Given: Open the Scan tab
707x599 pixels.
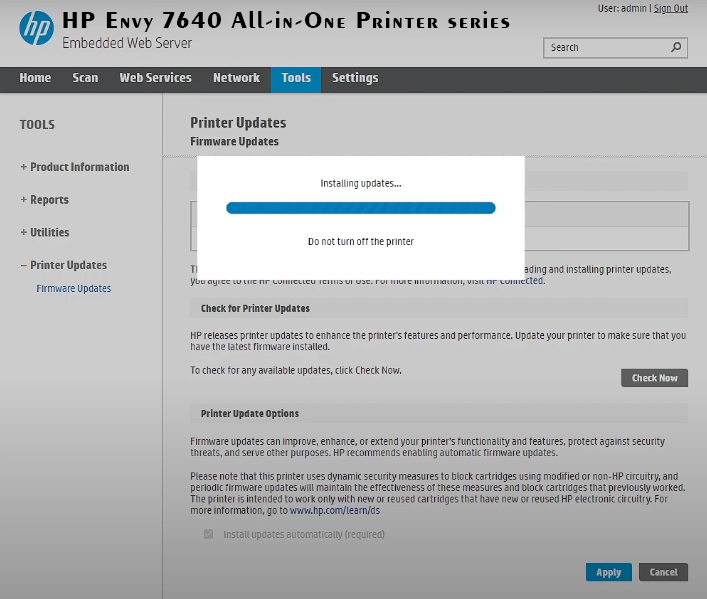Looking at the screenshot, I should (x=85, y=78).
